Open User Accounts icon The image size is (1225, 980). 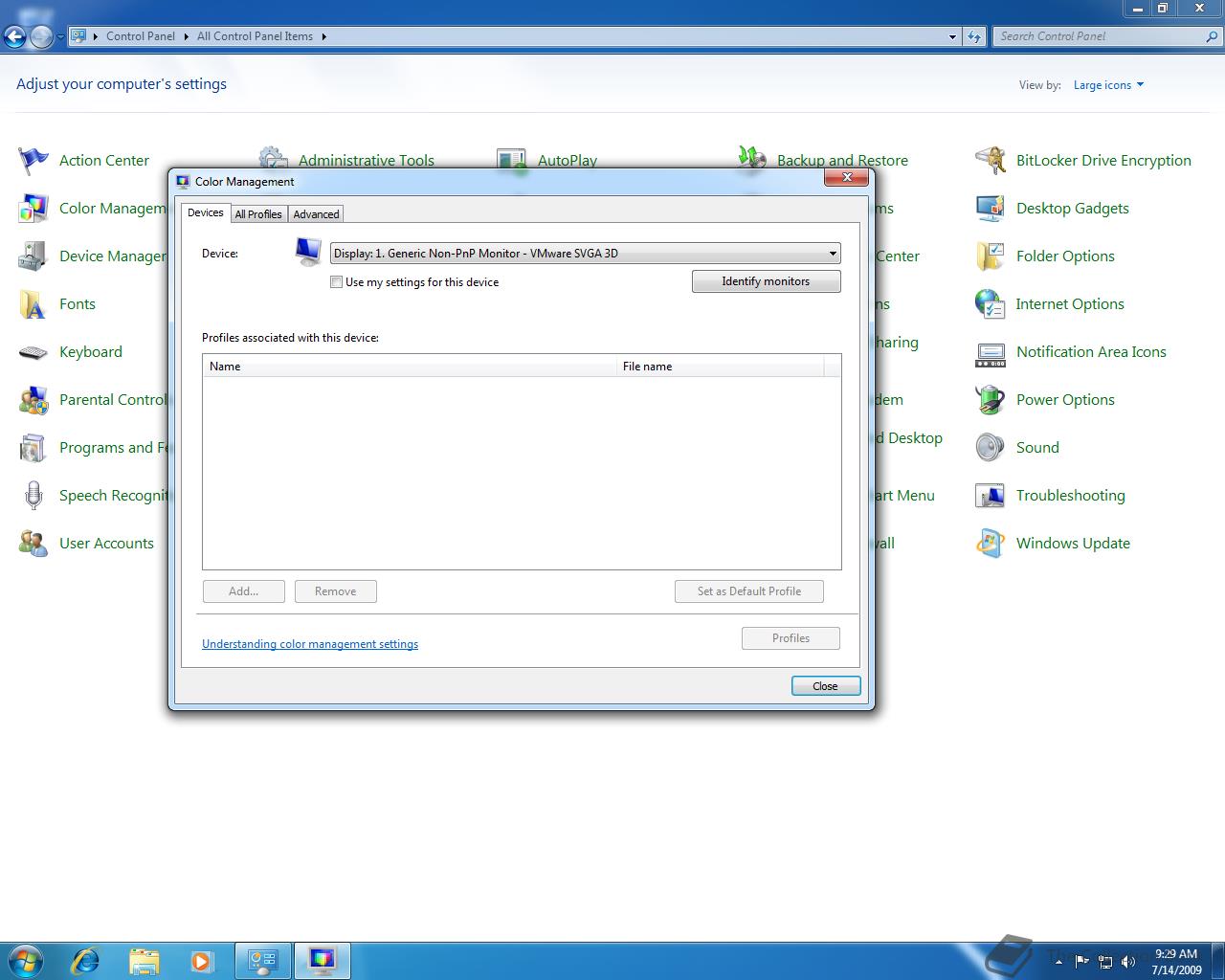point(33,543)
